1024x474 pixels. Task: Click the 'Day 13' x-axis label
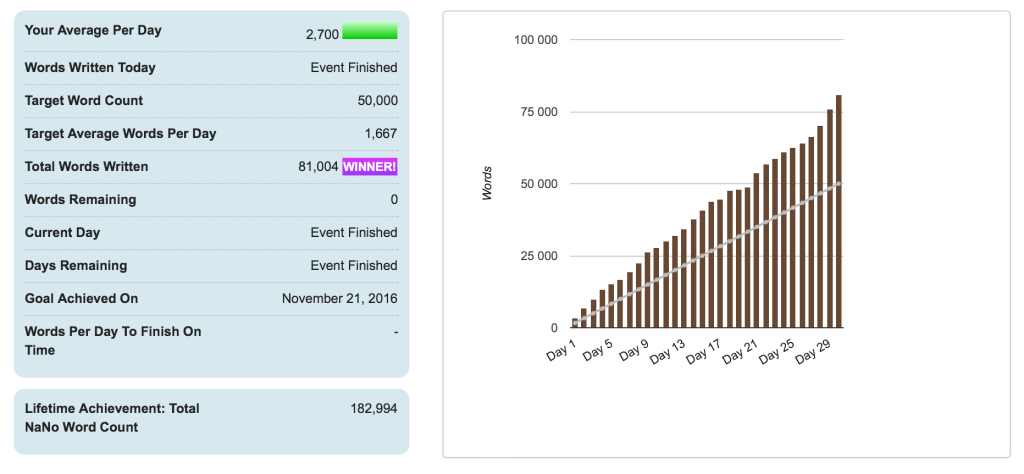[668, 352]
